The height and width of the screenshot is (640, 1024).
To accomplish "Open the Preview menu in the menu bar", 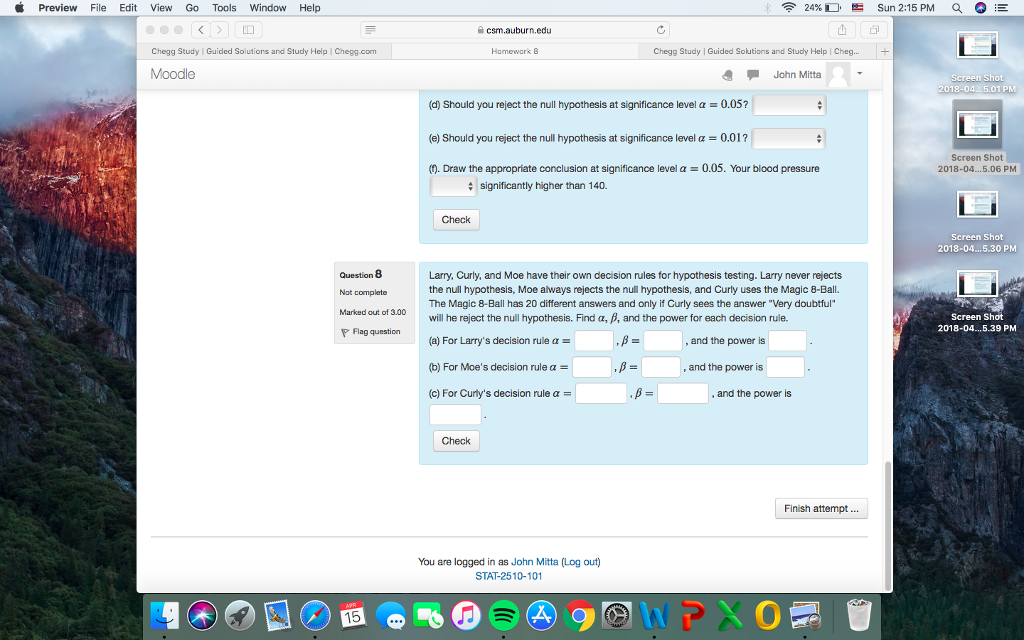I will pyautogui.click(x=57, y=7).
